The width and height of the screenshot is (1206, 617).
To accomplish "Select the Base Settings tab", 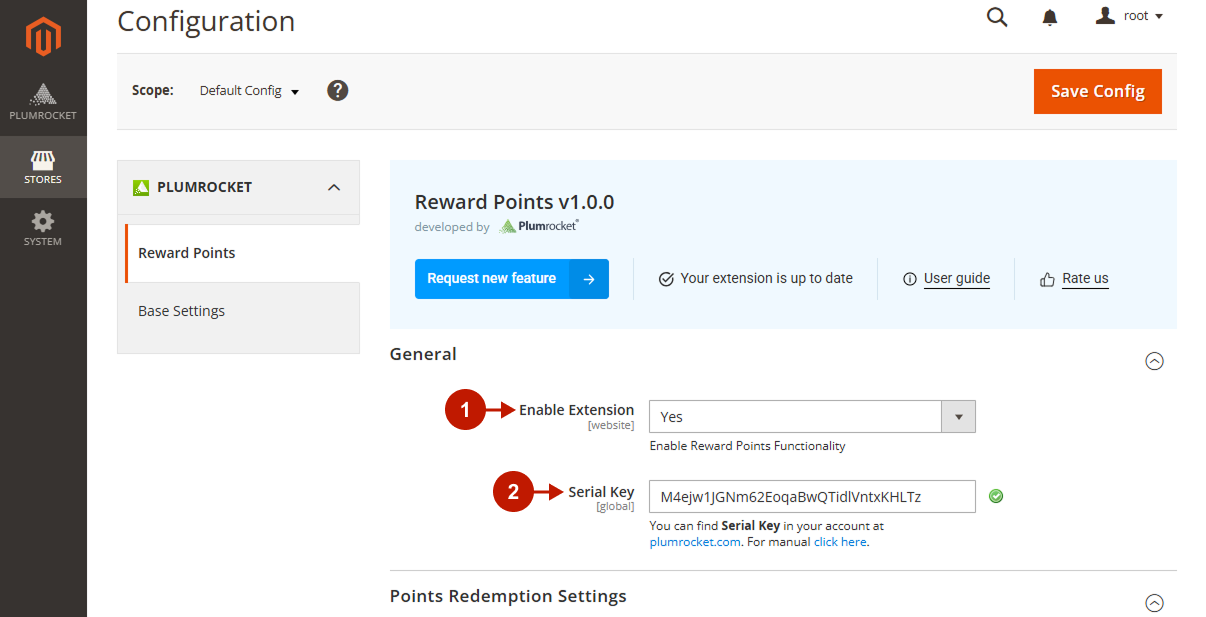I will click(x=182, y=311).
